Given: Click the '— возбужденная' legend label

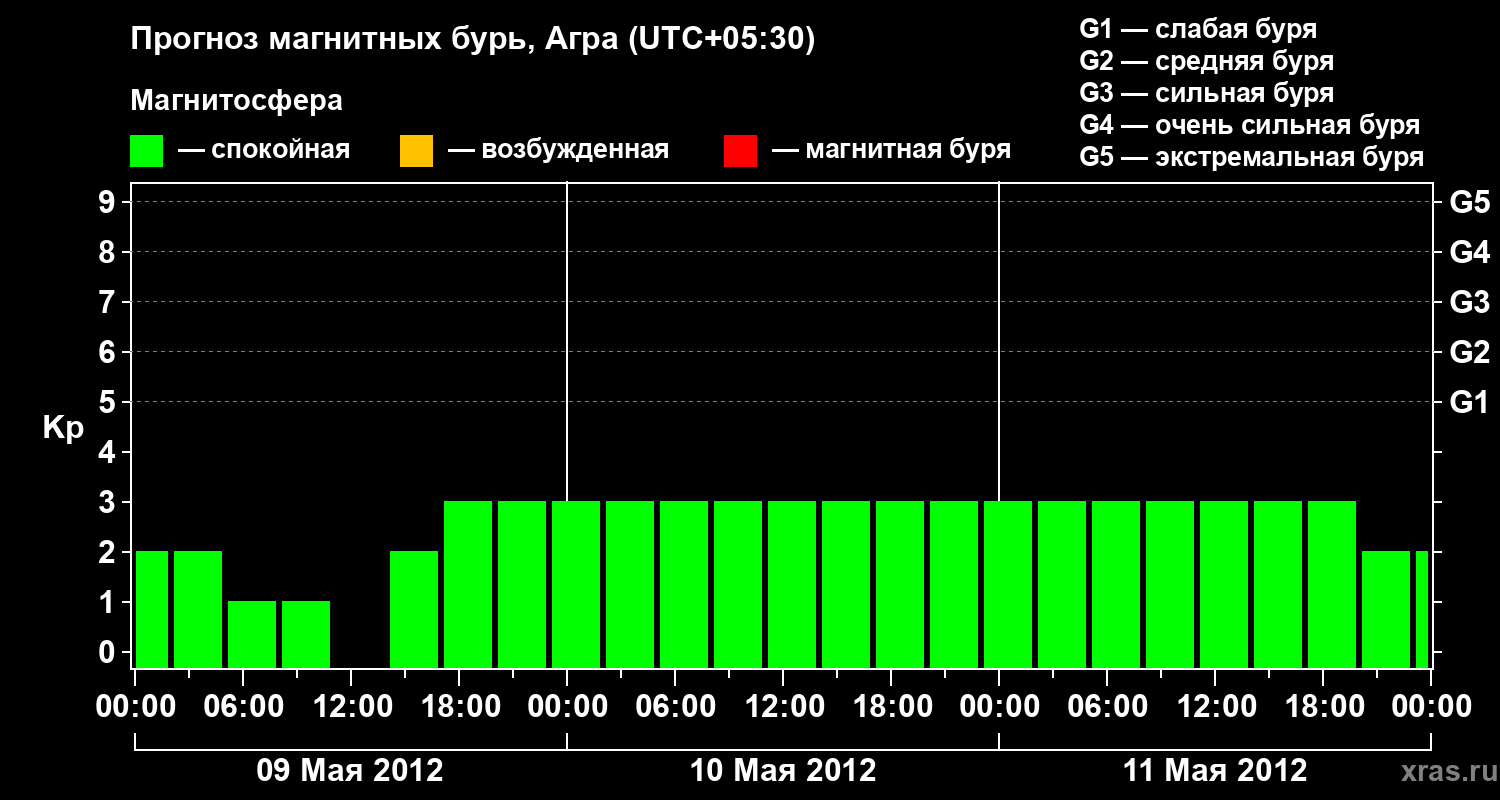Looking at the screenshot, I should (x=558, y=151).
